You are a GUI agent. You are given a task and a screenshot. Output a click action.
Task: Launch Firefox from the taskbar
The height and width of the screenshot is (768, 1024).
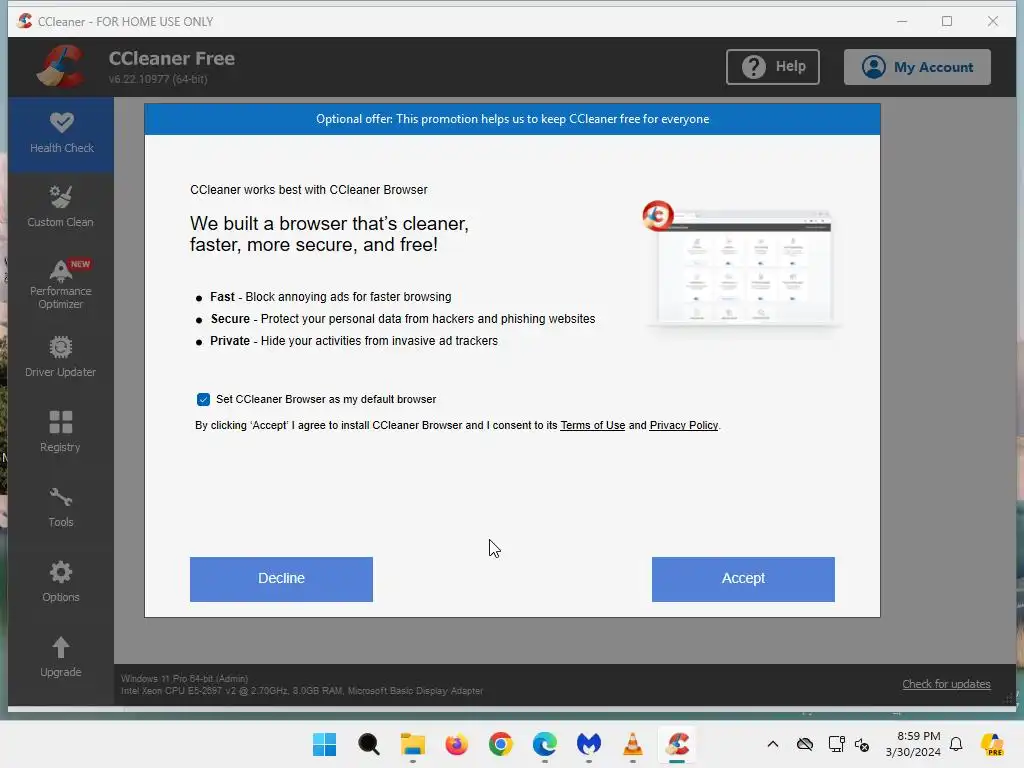click(456, 744)
